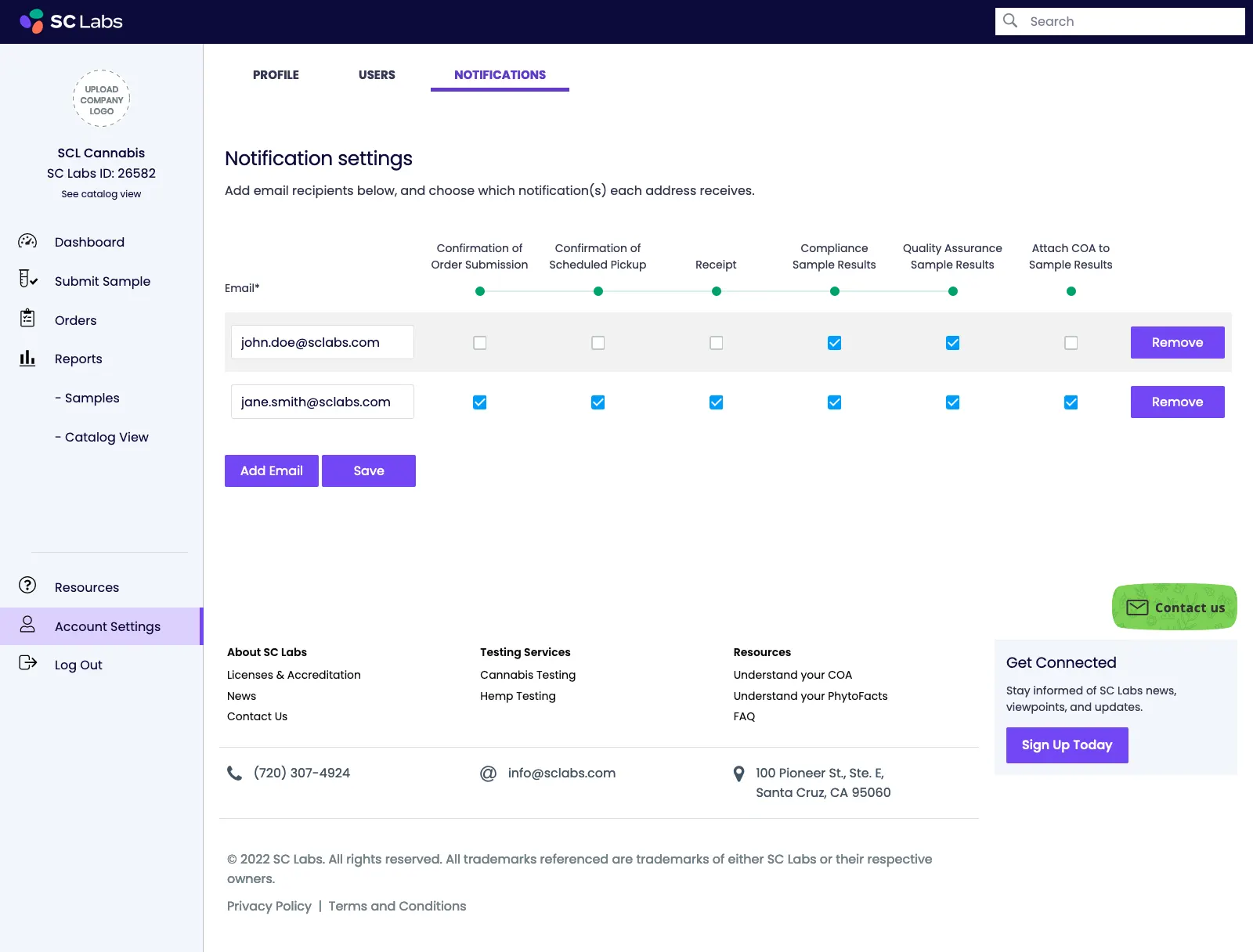Click the at-sign email icon in footer
Viewport: 1253px width, 952px height.
[488, 773]
